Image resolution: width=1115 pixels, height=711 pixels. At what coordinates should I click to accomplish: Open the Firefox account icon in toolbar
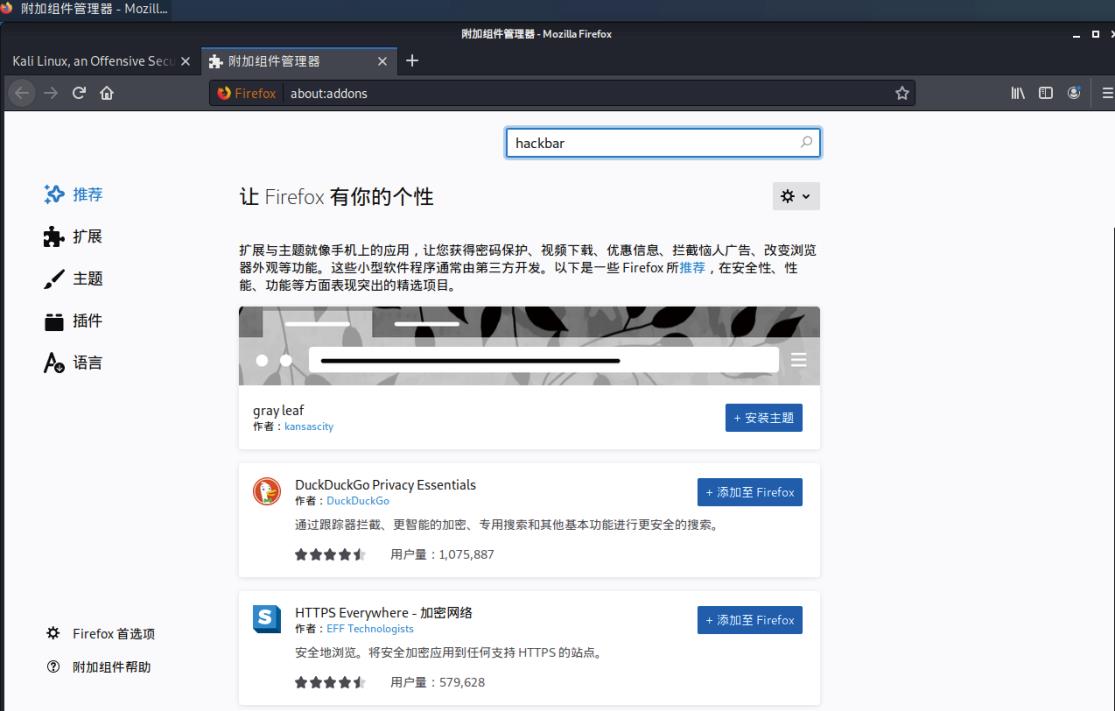point(1073,93)
